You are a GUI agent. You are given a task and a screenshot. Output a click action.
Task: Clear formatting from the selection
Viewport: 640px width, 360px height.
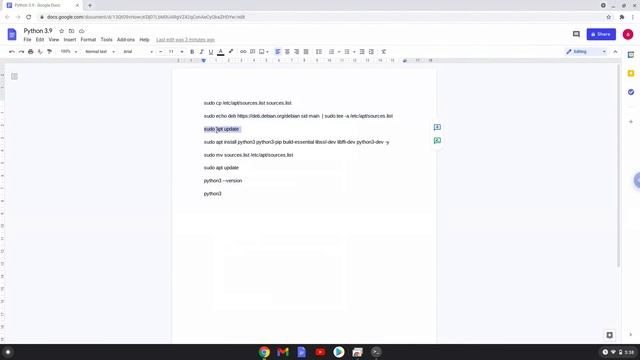384,52
